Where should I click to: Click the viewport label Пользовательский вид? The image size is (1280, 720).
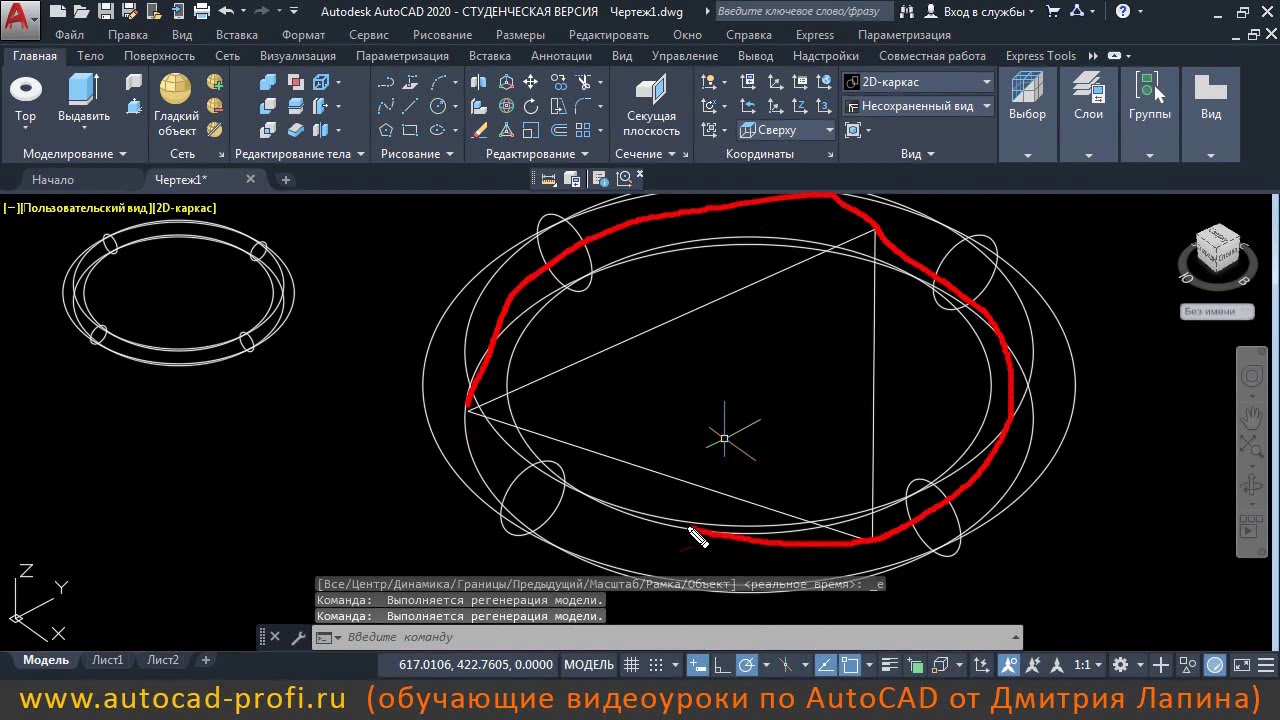pyautogui.click(x=85, y=208)
